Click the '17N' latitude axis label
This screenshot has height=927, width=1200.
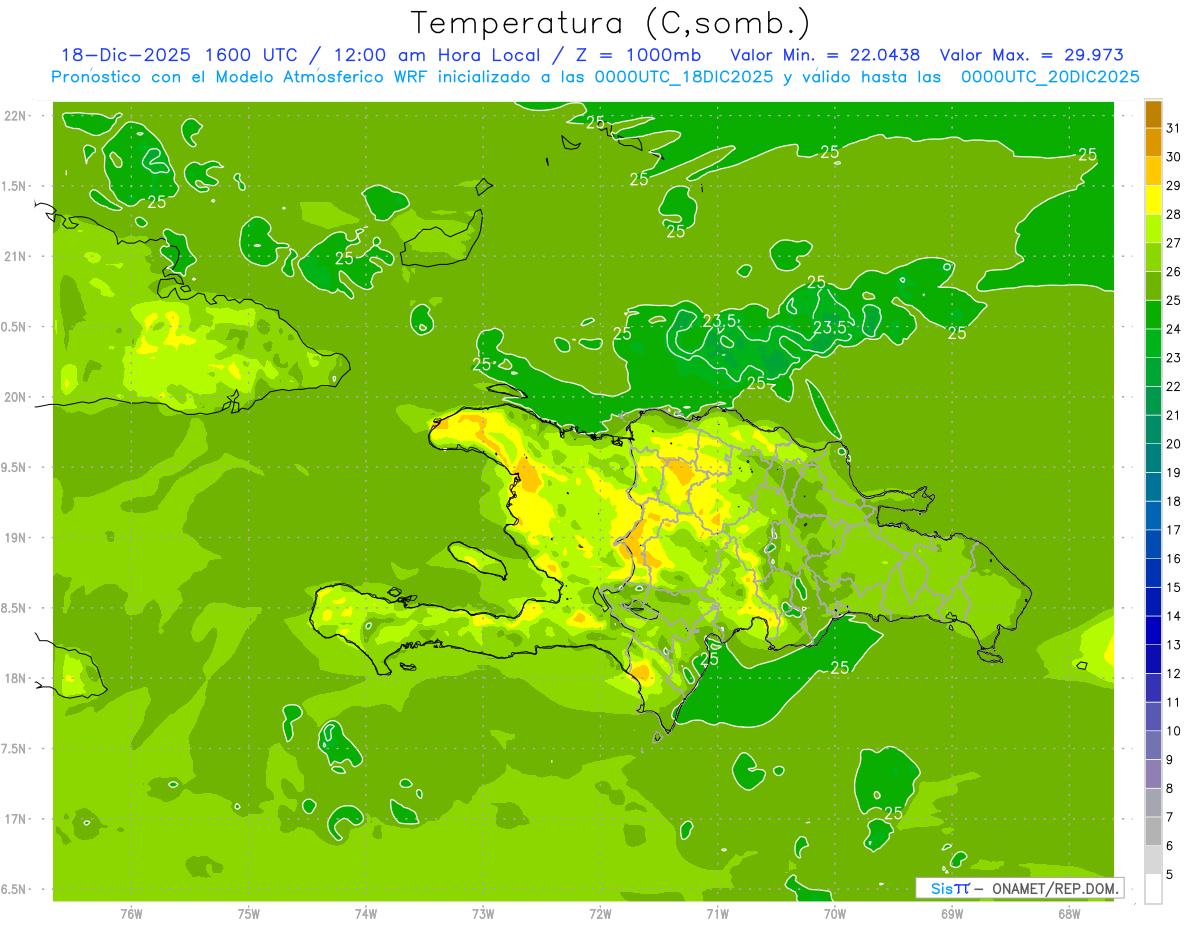pos(17,819)
